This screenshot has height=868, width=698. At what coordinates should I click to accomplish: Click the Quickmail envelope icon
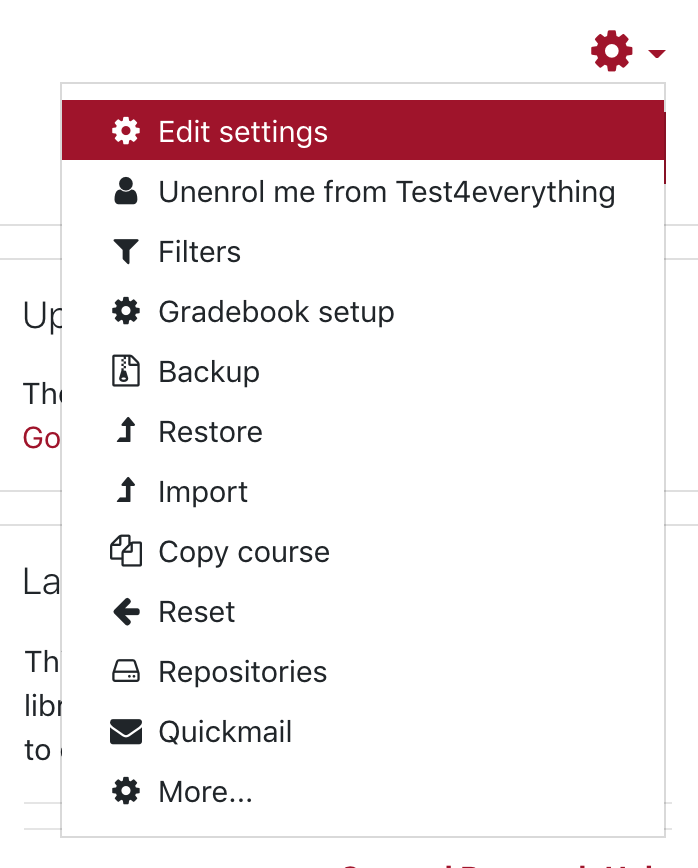(x=126, y=731)
